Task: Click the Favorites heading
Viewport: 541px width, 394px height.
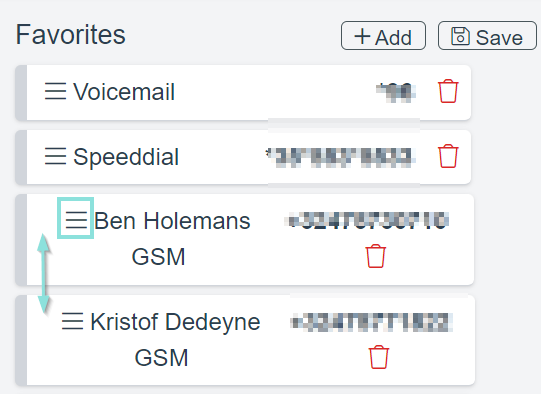Action: 70,35
